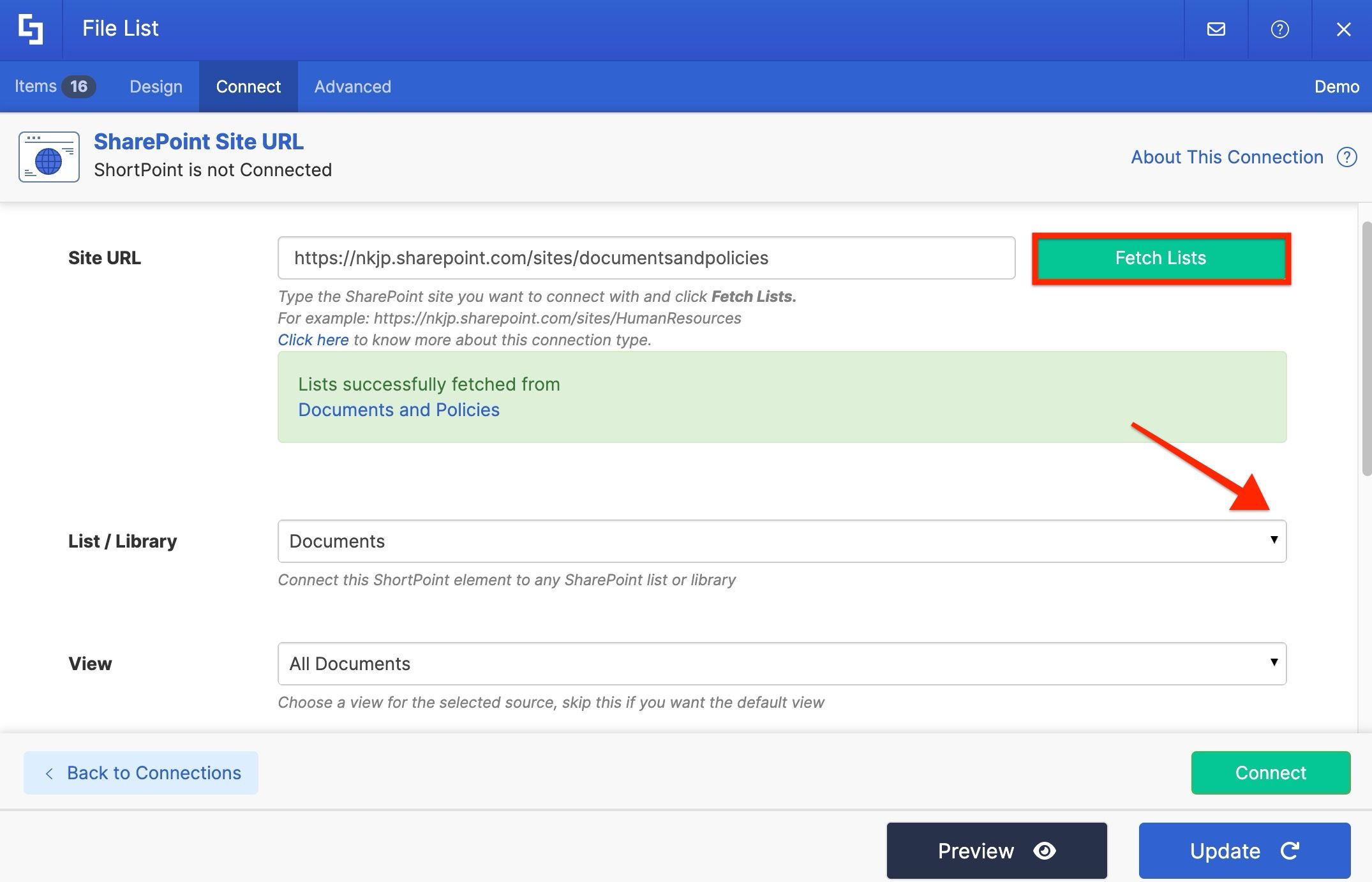Click the eye icon on Preview button
Viewport: 1372px width, 882px height.
tap(1045, 851)
